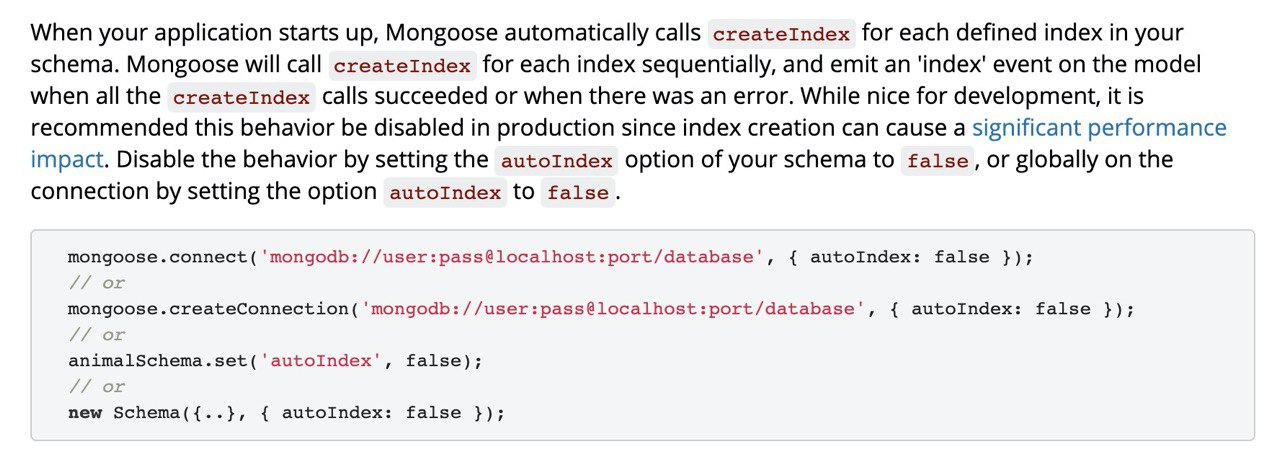Click the second createIndex inline code

403,66
